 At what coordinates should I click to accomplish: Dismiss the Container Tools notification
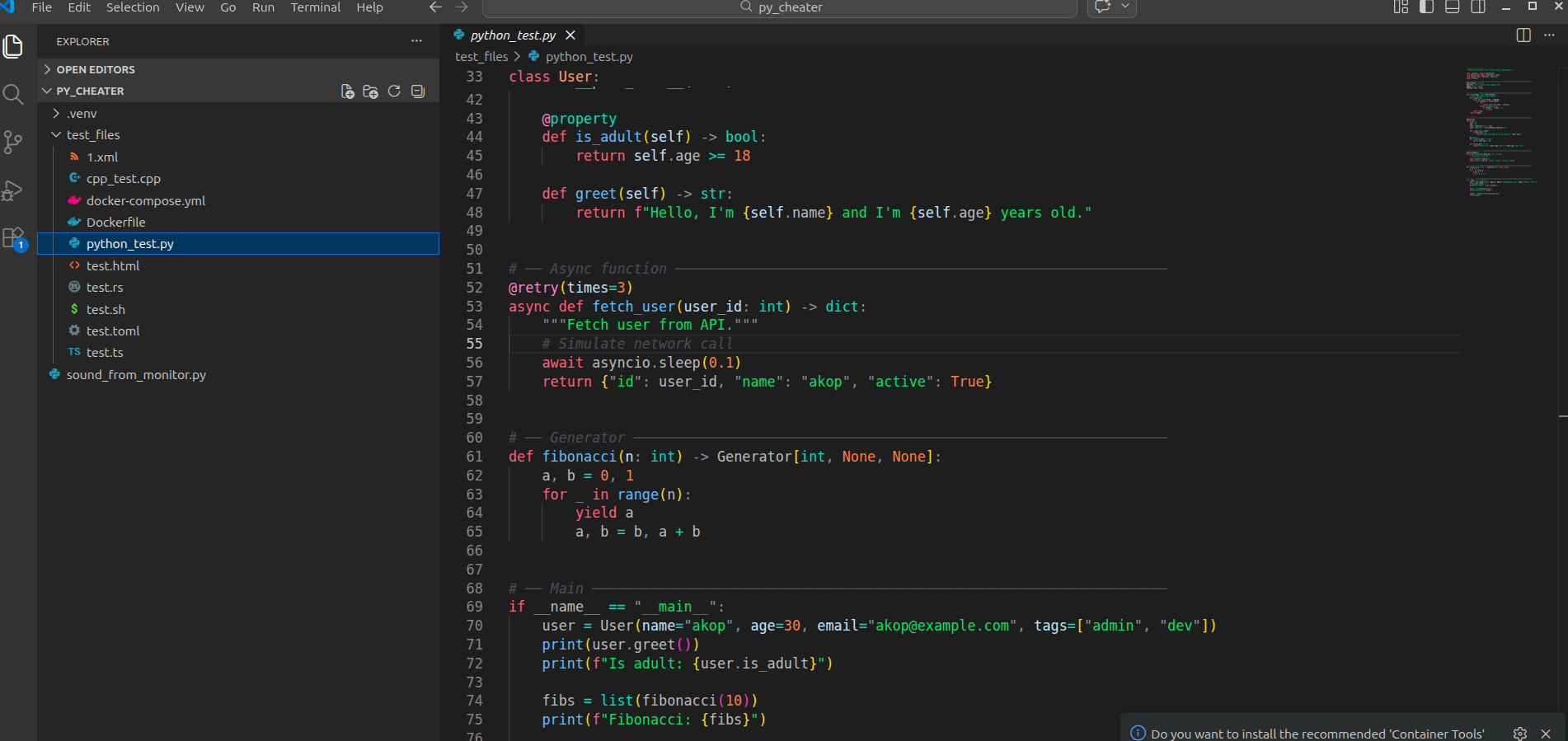[1546, 734]
